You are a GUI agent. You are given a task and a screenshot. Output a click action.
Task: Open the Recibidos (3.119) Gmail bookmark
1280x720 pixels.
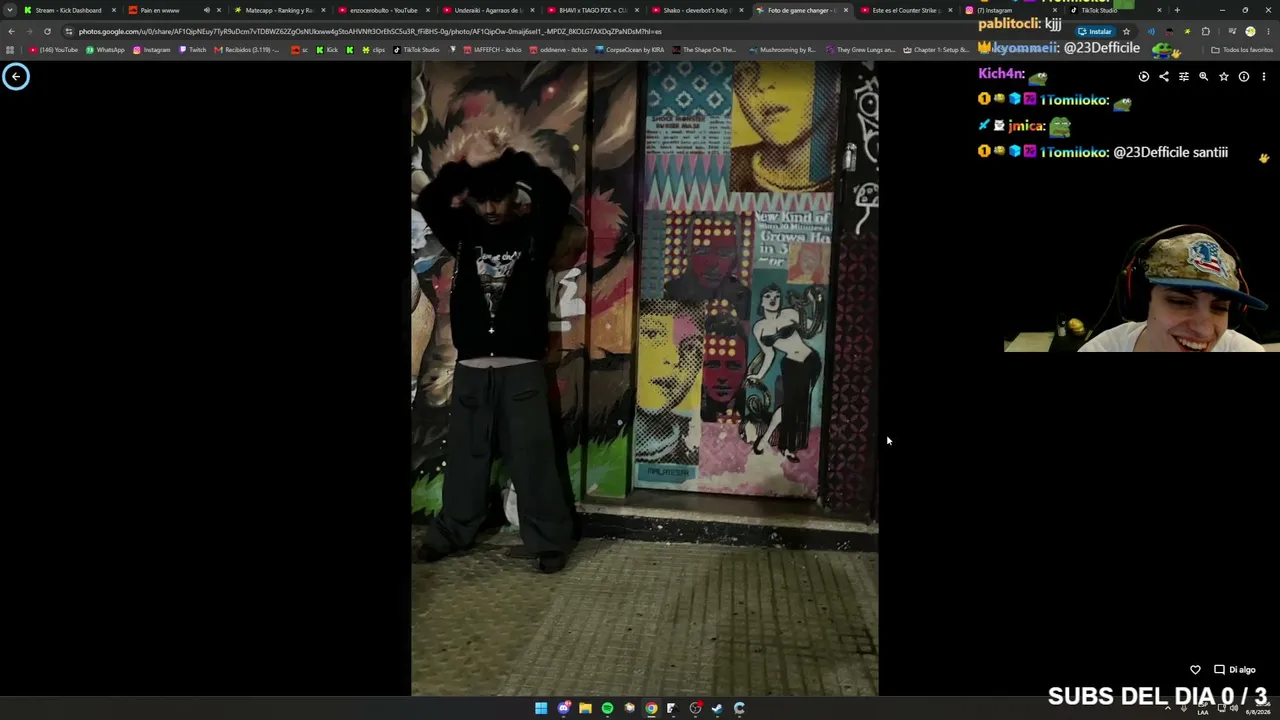pos(246,49)
